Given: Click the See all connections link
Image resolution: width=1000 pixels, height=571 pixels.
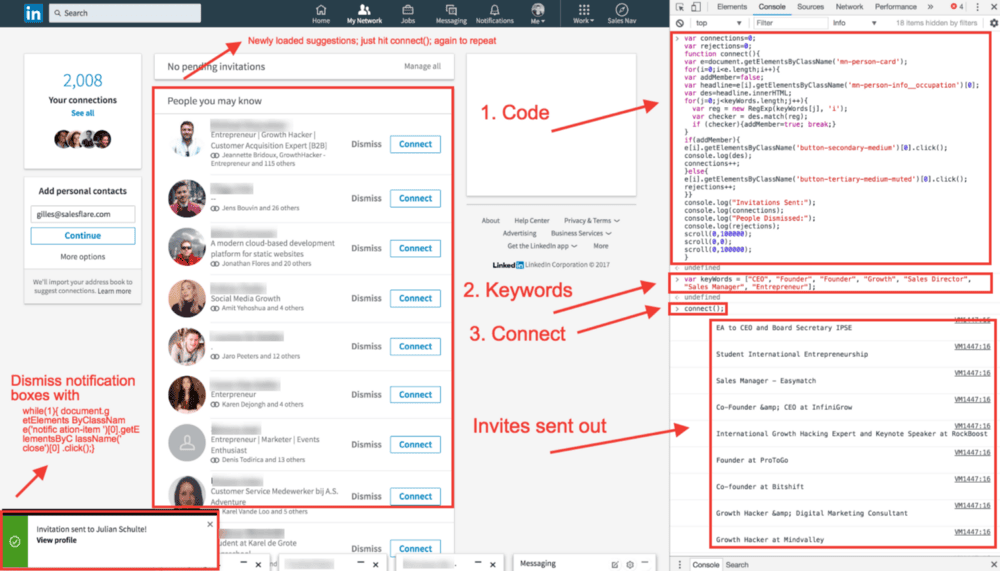Looking at the screenshot, I should [x=82, y=113].
